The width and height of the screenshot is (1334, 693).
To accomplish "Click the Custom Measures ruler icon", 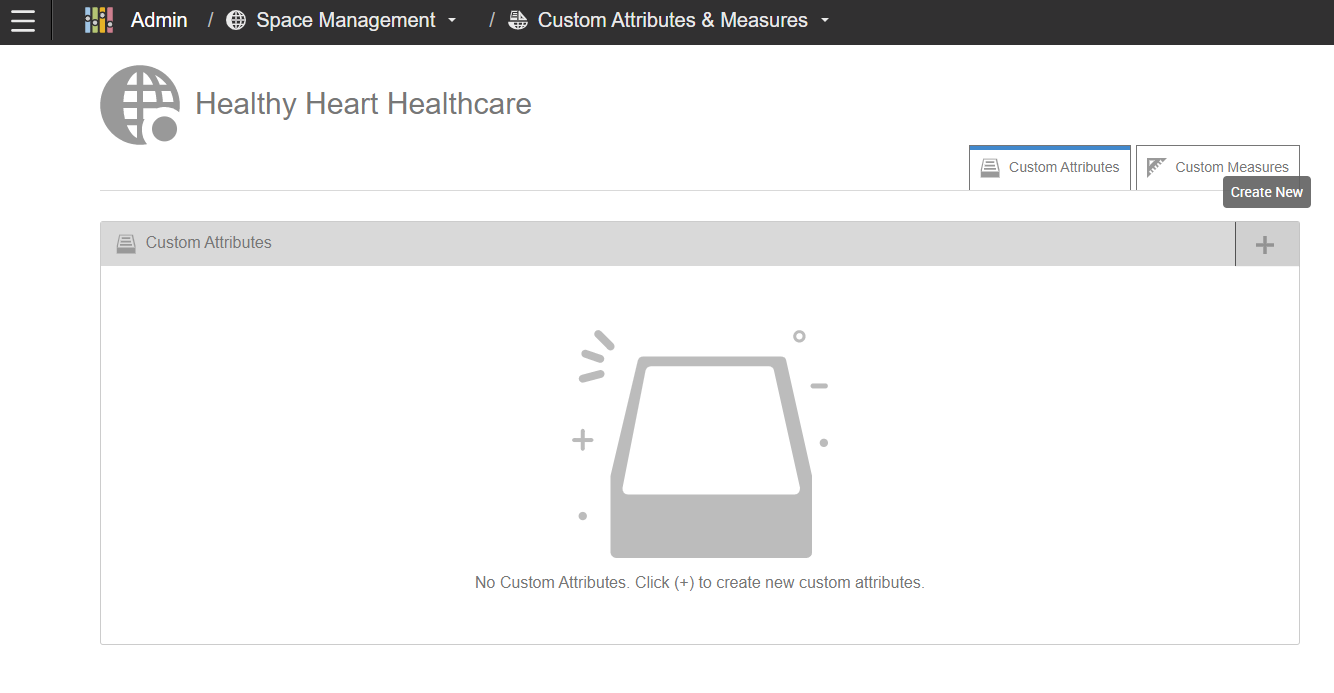I will (x=1157, y=167).
